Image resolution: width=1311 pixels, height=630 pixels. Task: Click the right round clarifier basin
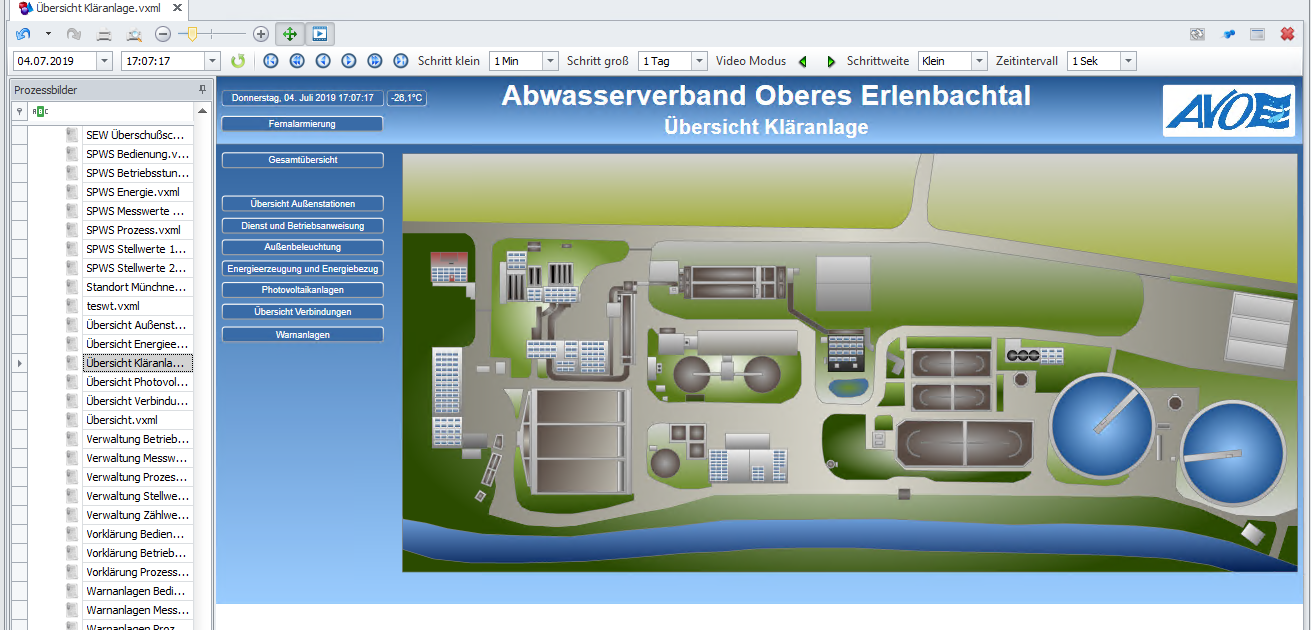(x=1233, y=453)
